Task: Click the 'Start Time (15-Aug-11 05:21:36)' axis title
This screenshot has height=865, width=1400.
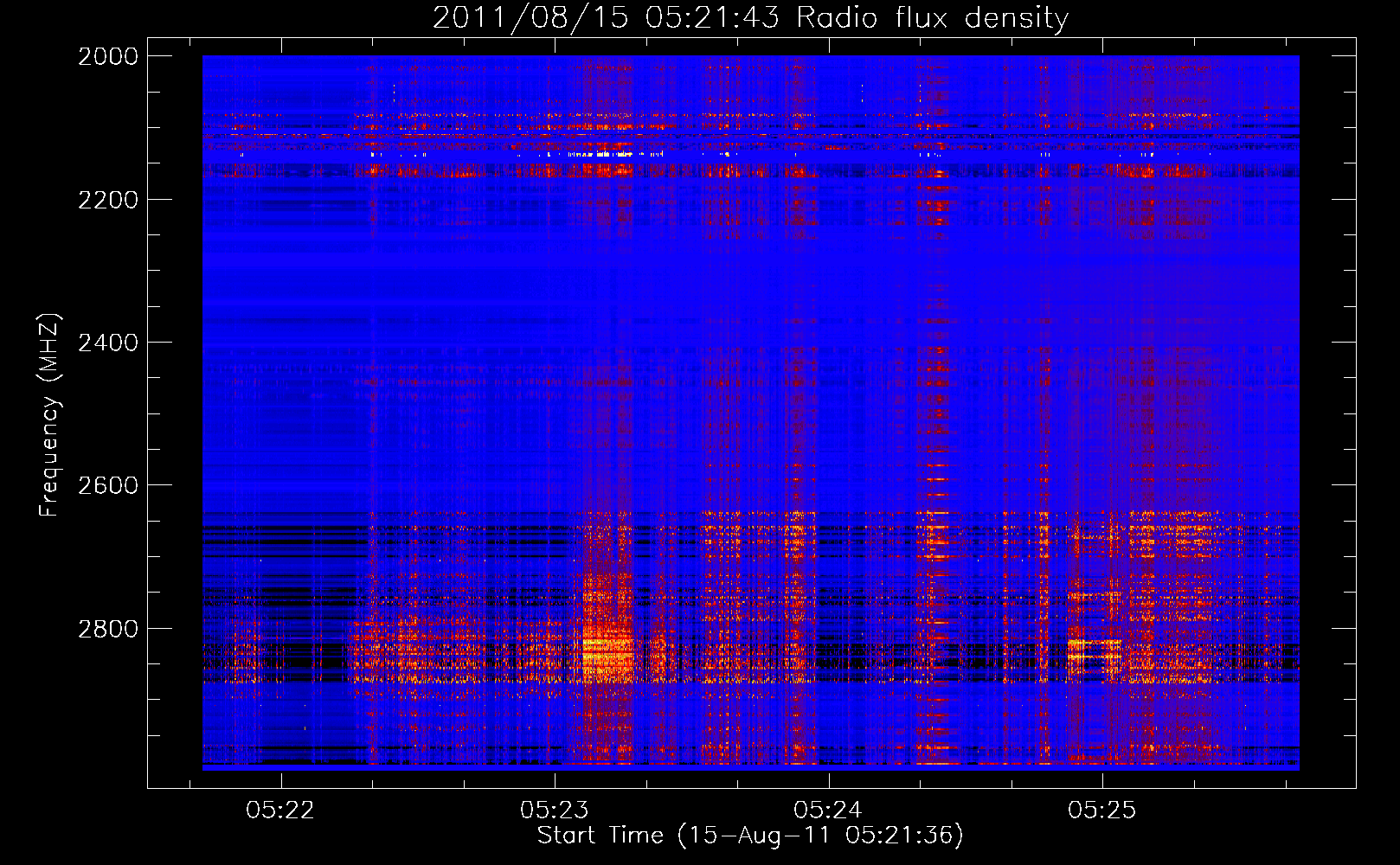Action: click(x=750, y=836)
